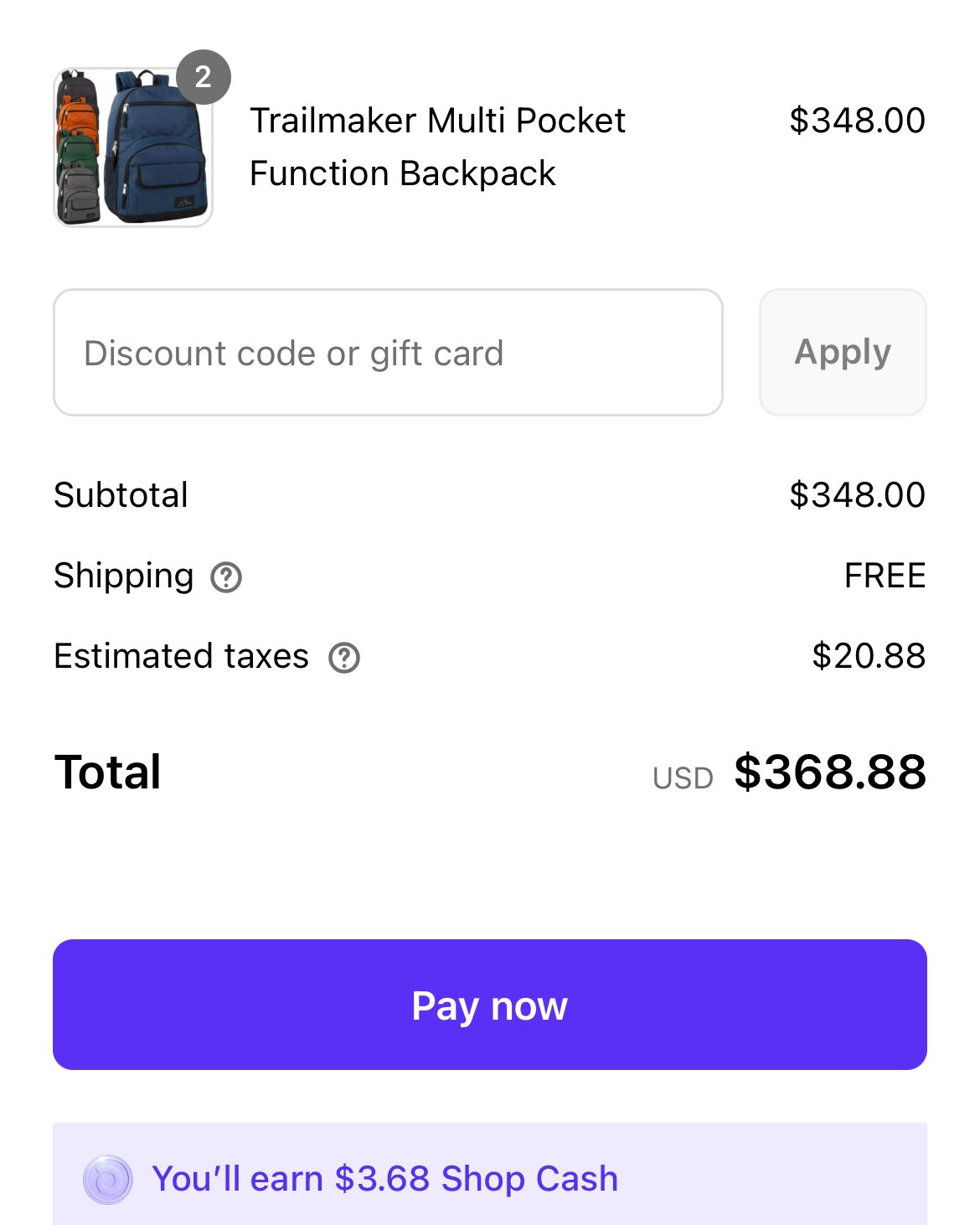Click the Total label
The image size is (980, 1225).
(x=107, y=772)
